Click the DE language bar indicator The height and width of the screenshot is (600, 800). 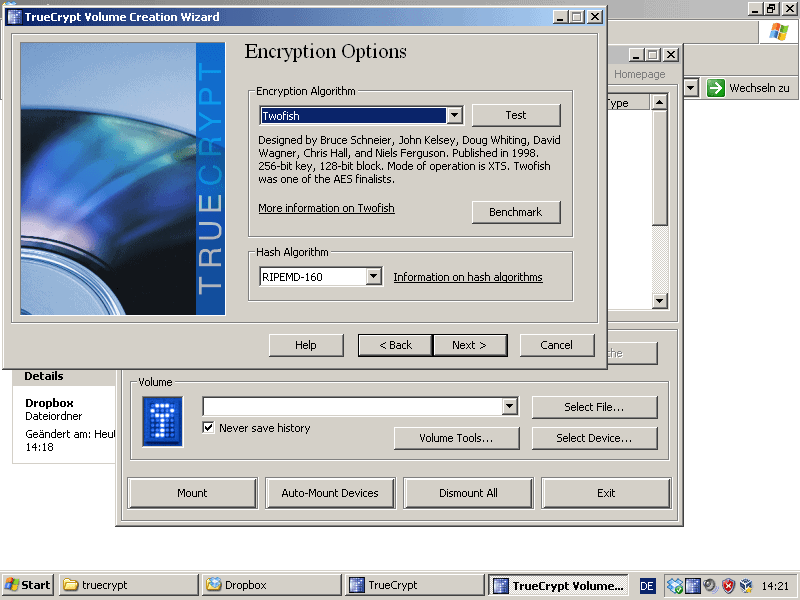pos(647,586)
